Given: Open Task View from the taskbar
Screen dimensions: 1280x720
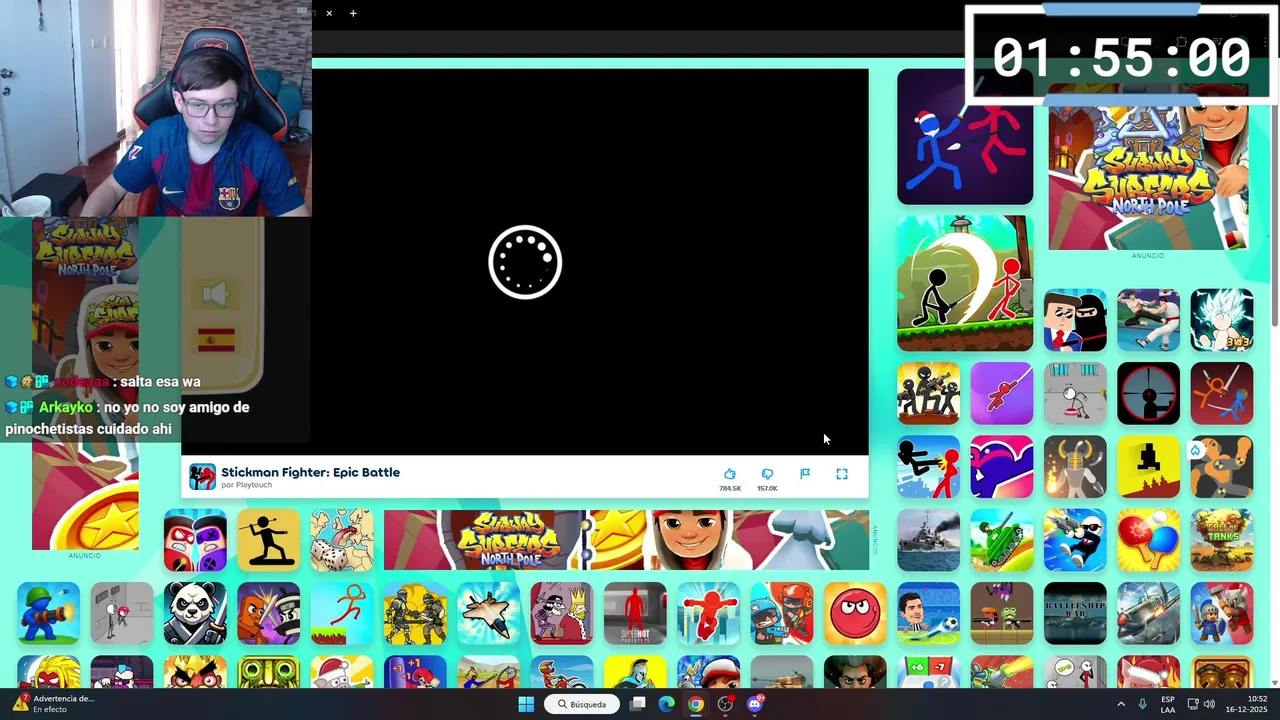Looking at the screenshot, I should pos(638,704).
